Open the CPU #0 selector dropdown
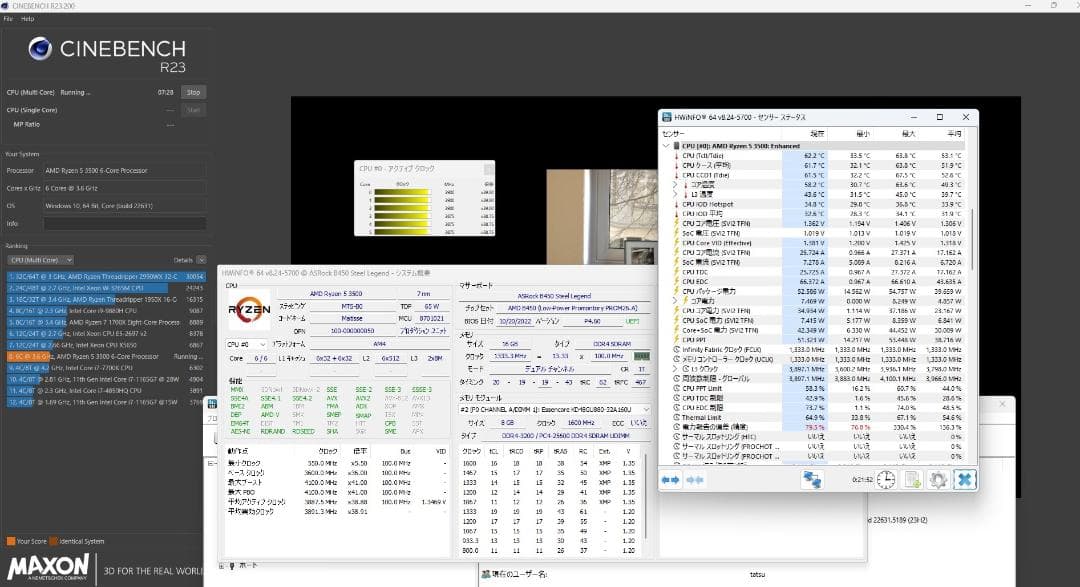 click(x=246, y=343)
